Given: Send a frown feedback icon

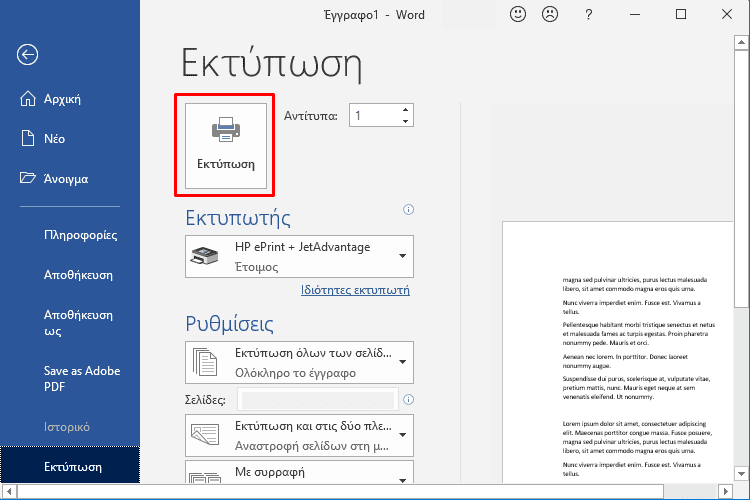Looking at the screenshot, I should pos(550,14).
